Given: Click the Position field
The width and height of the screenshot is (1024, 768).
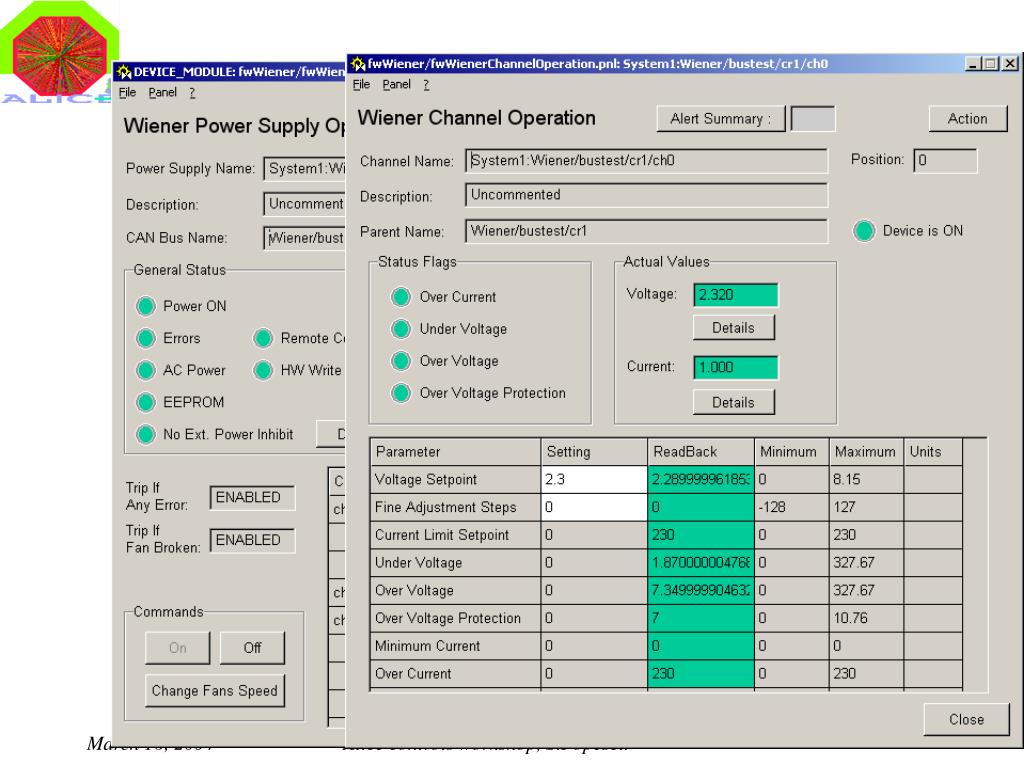Looking at the screenshot, I should tap(945, 161).
